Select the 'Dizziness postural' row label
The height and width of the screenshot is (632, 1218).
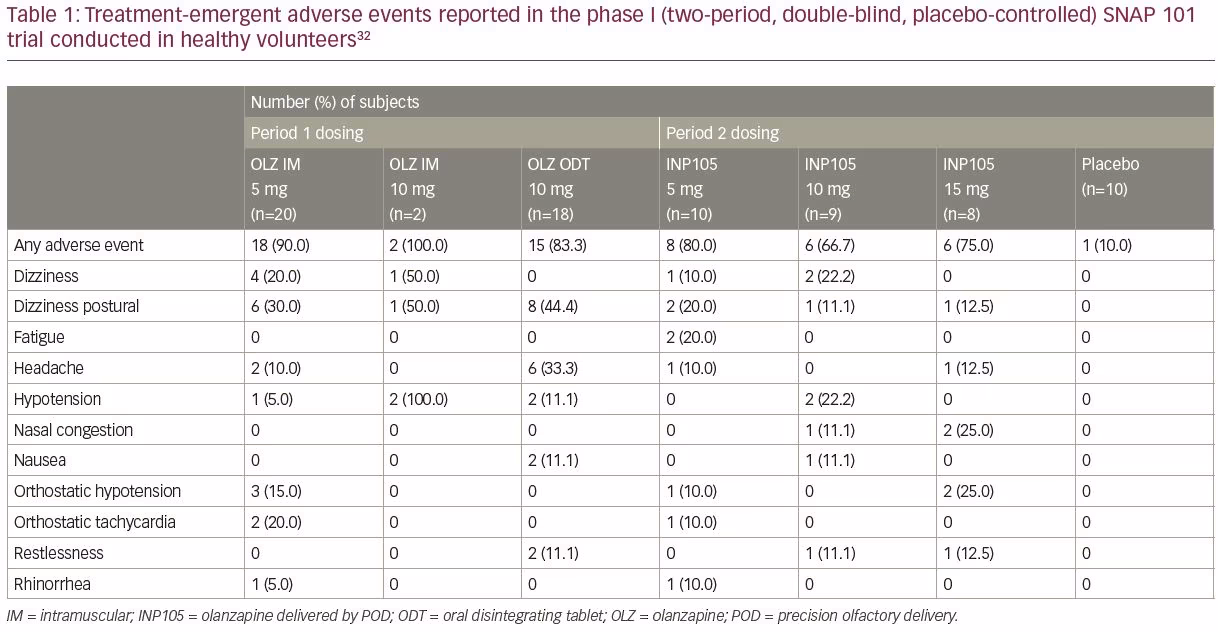[77, 307]
